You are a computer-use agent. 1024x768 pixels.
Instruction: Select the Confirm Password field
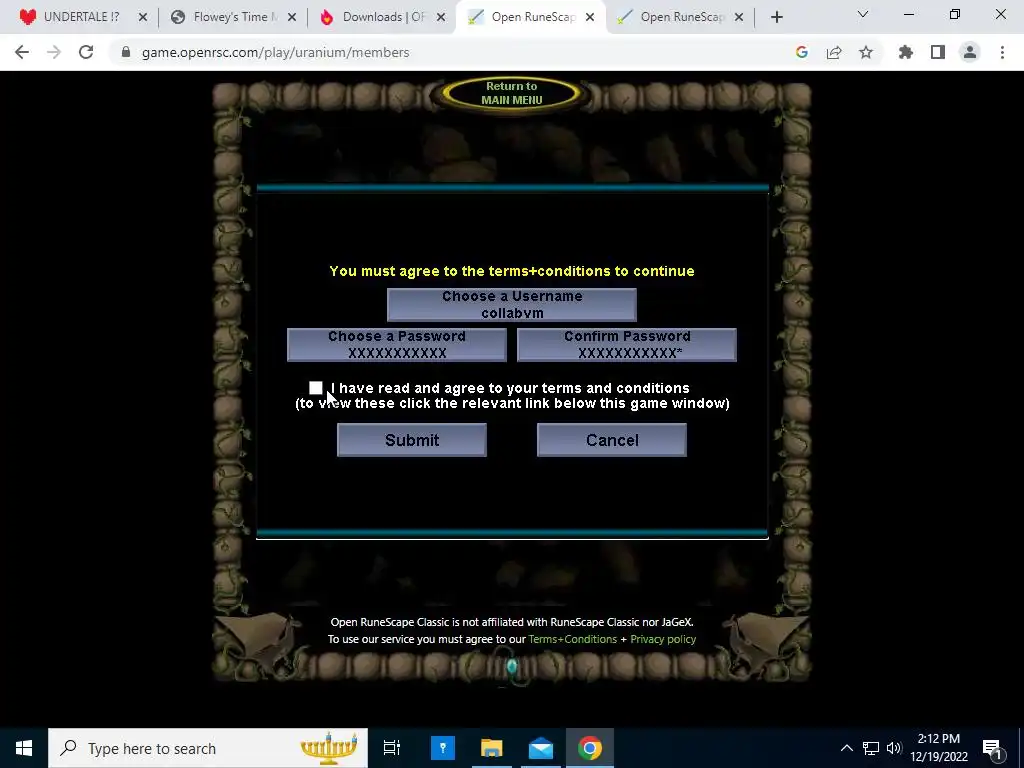(x=627, y=345)
